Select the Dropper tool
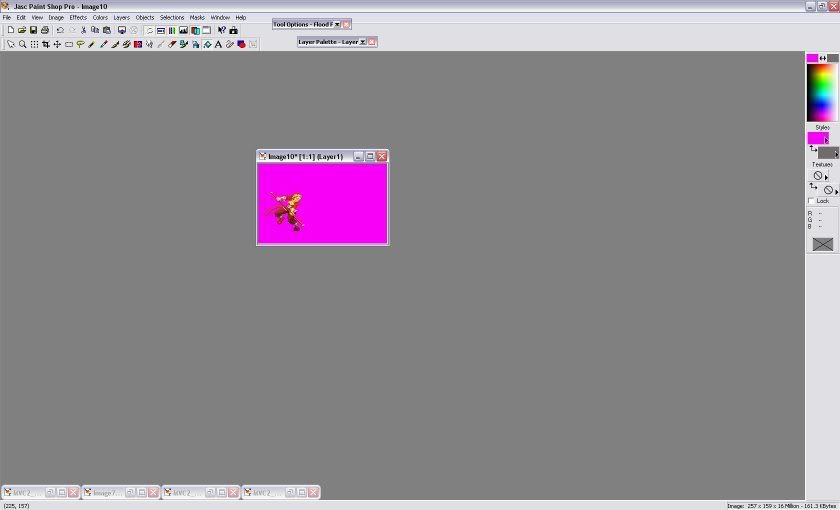Viewport: 840px width, 510px height. [104, 44]
